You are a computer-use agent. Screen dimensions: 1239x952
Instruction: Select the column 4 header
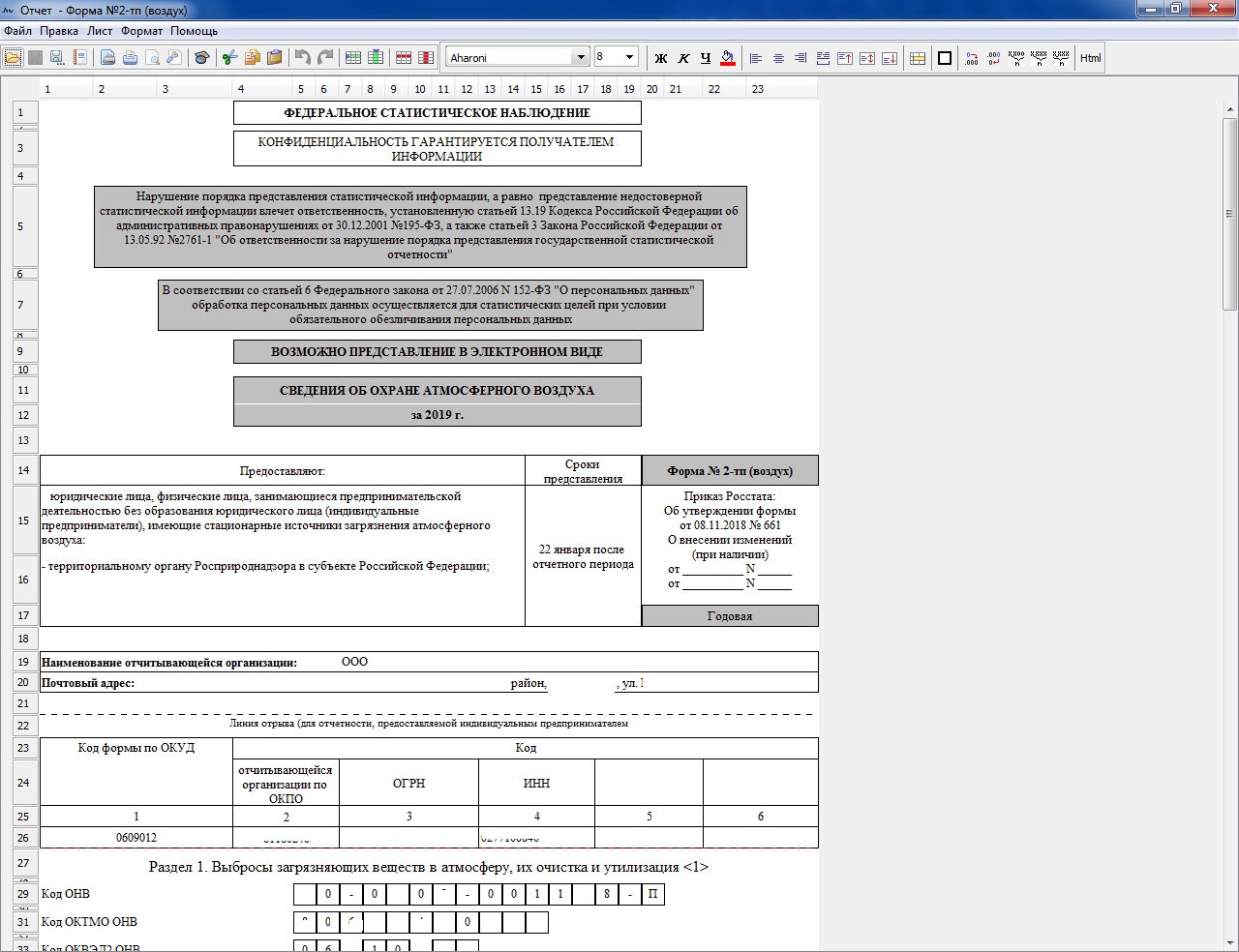pos(241,89)
